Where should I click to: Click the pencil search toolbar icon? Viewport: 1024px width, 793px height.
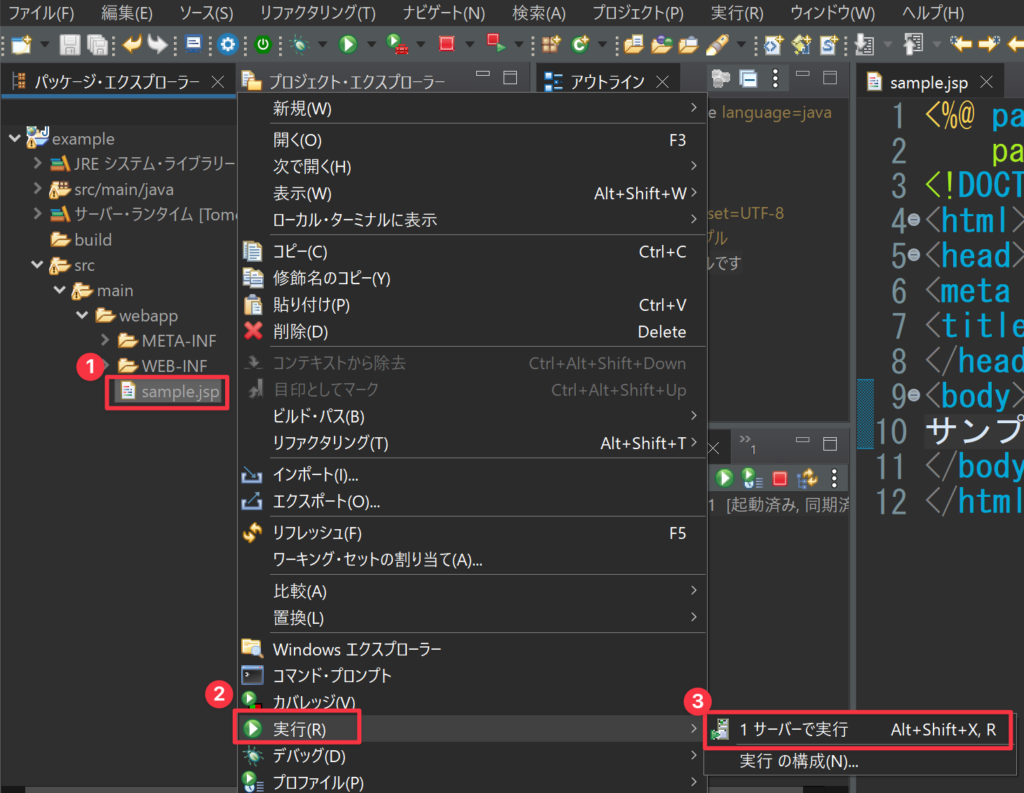[x=717, y=44]
